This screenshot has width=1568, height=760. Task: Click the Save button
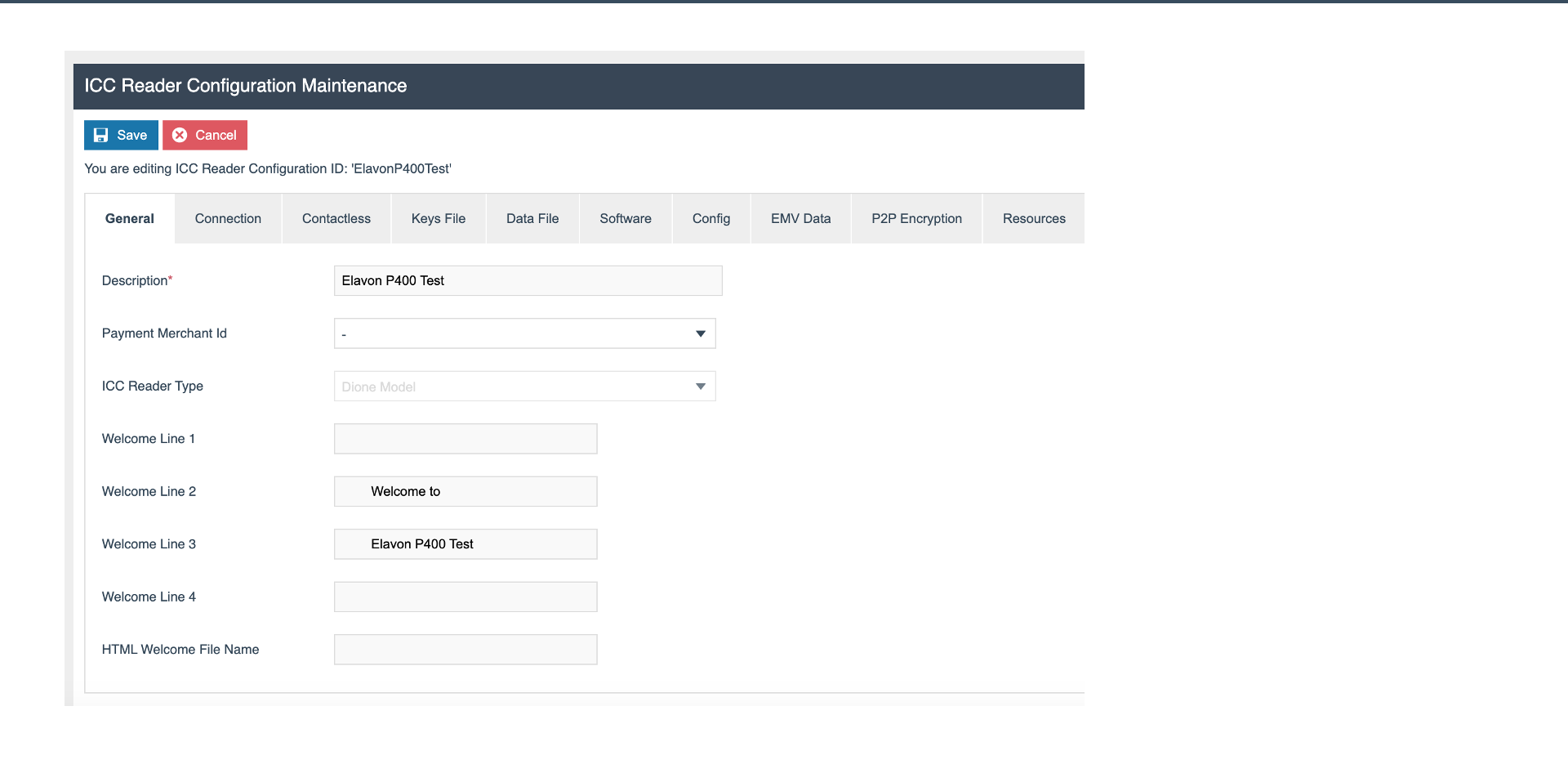[121, 135]
